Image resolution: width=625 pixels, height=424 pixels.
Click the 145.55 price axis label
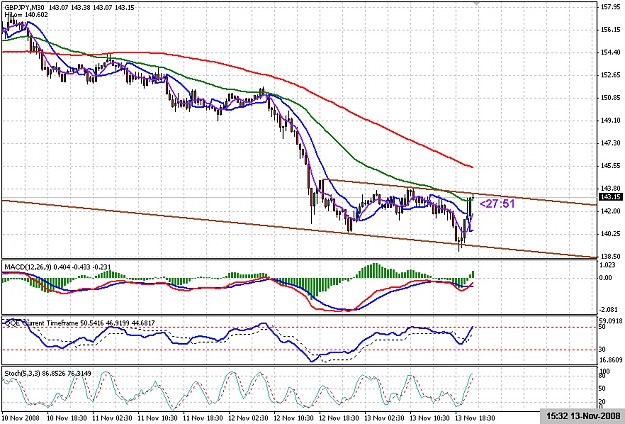(613, 165)
